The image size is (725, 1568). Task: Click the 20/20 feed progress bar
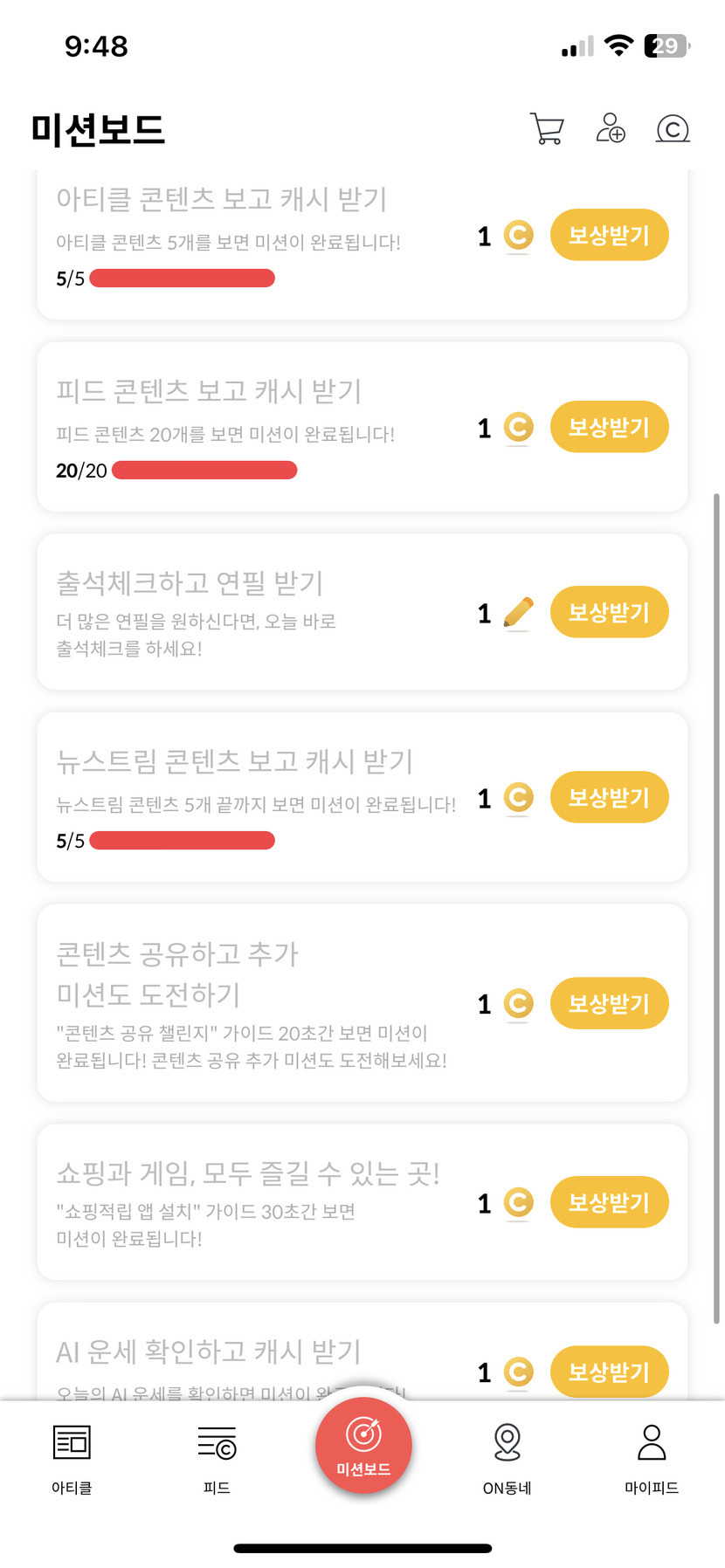point(204,471)
